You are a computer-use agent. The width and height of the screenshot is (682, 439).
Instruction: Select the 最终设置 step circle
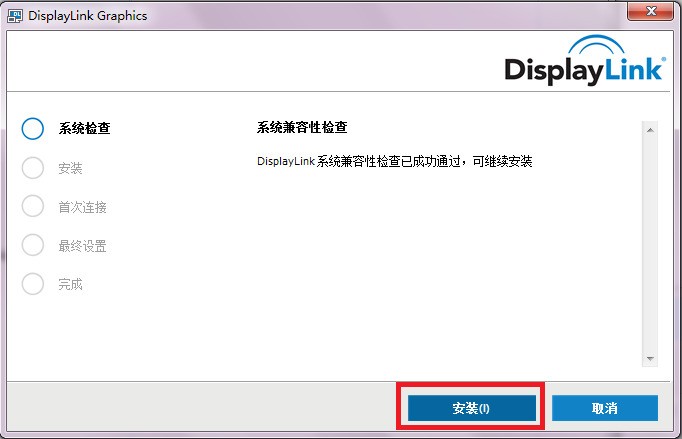coord(33,245)
